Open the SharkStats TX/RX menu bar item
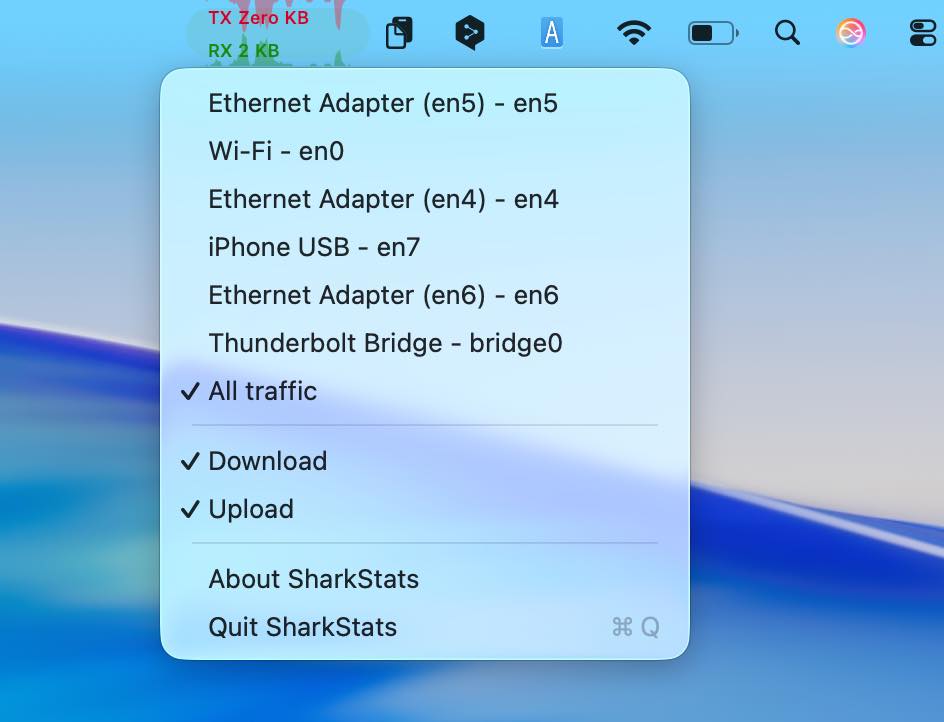Viewport: 944px width, 722px height. click(x=277, y=33)
